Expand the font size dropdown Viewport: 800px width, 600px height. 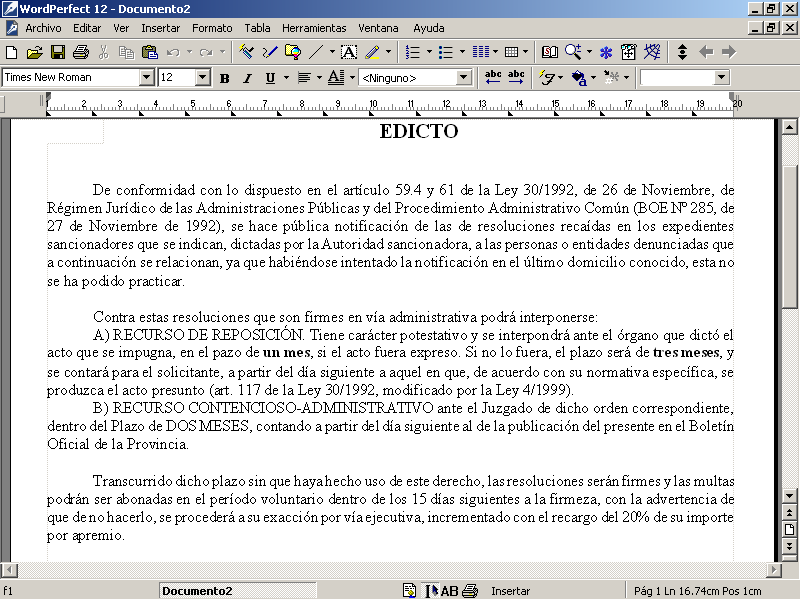pos(204,77)
